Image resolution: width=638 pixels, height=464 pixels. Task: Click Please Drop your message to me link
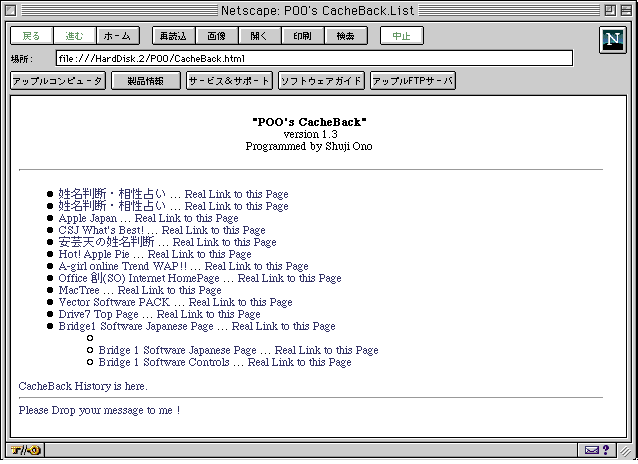pyautogui.click(x=99, y=410)
